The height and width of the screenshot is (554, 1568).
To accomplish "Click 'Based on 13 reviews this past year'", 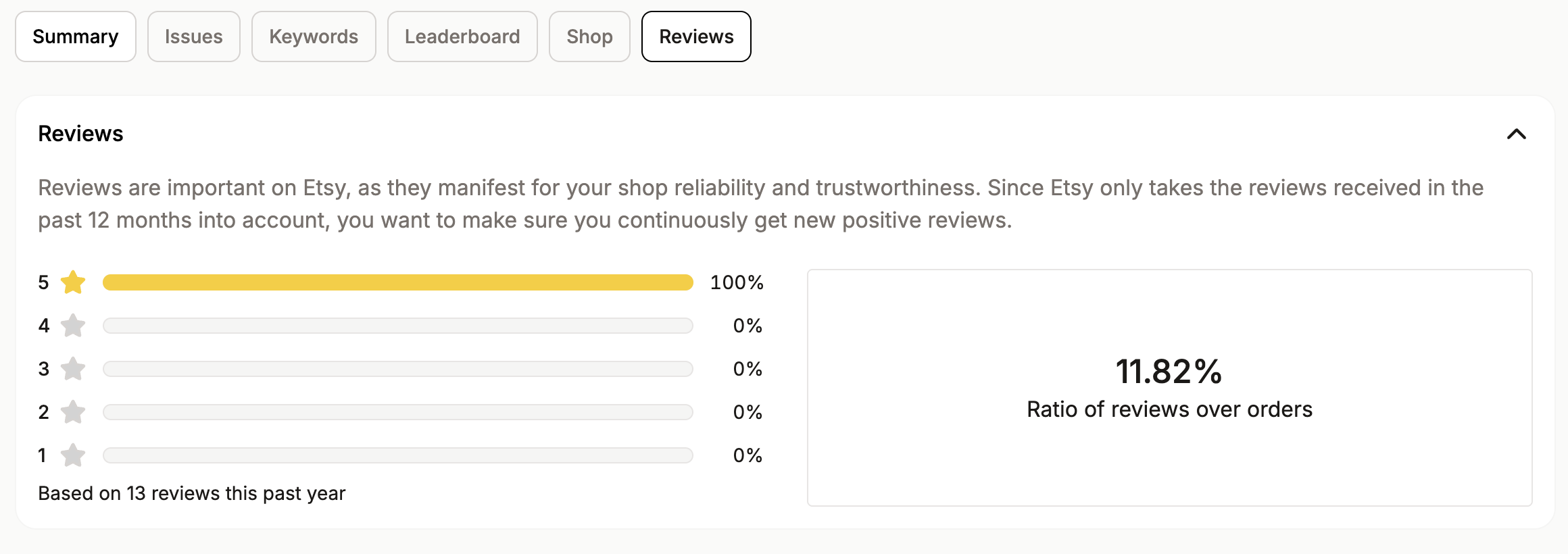I will click(x=192, y=493).
